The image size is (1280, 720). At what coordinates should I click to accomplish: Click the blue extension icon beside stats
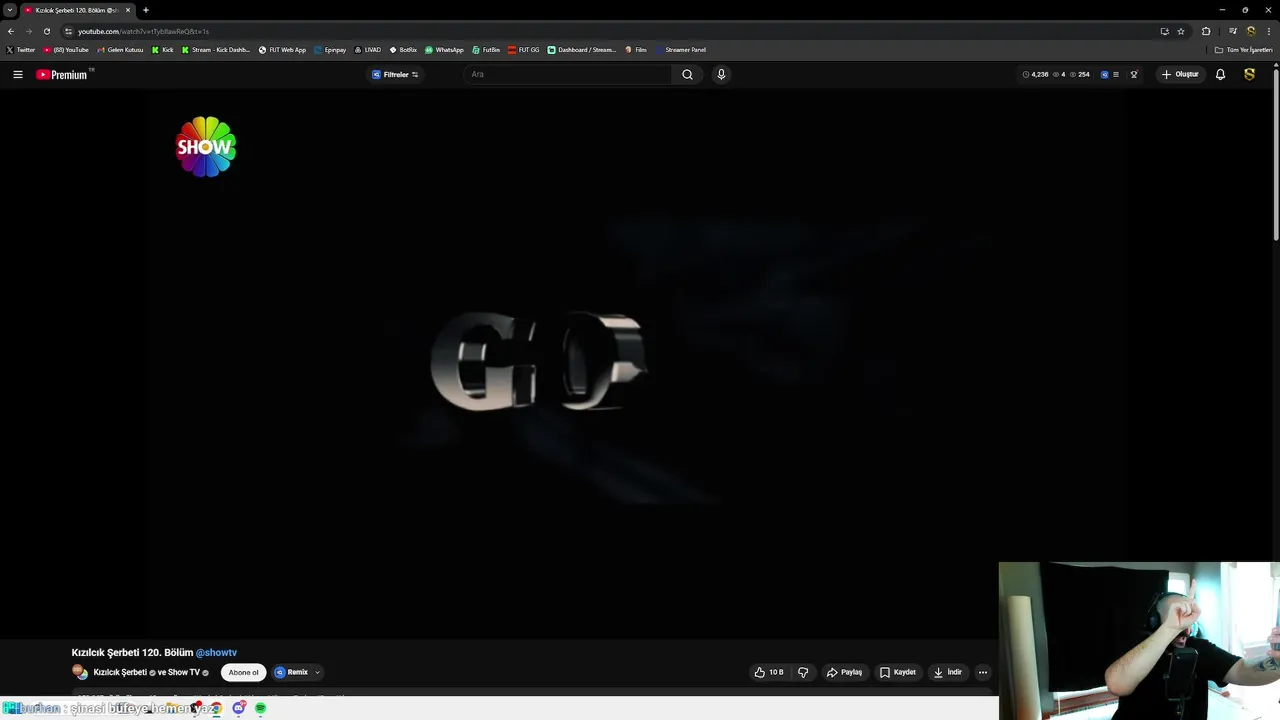[1104, 74]
